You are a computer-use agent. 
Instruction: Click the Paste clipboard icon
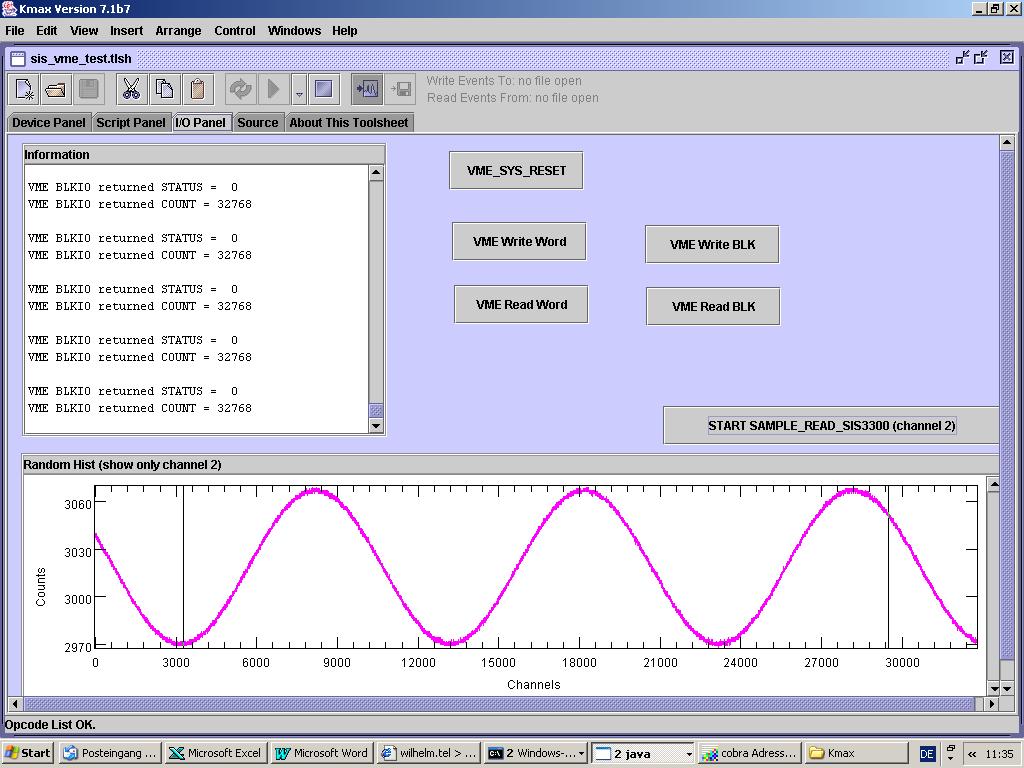[x=197, y=89]
